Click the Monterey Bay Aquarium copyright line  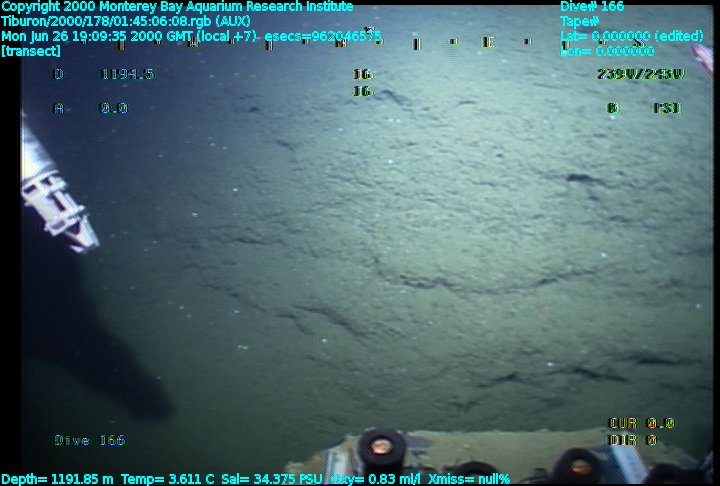177,6
